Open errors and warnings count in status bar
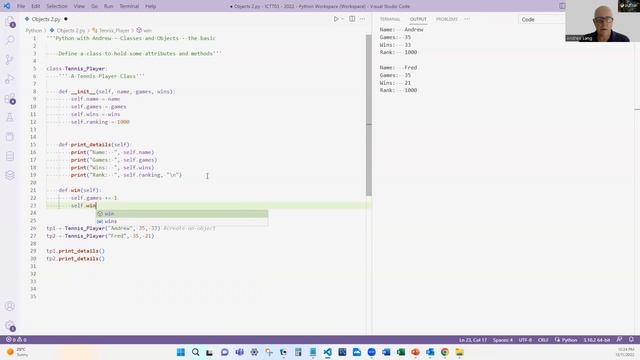Viewport: 640px width, 360px height. point(16,340)
